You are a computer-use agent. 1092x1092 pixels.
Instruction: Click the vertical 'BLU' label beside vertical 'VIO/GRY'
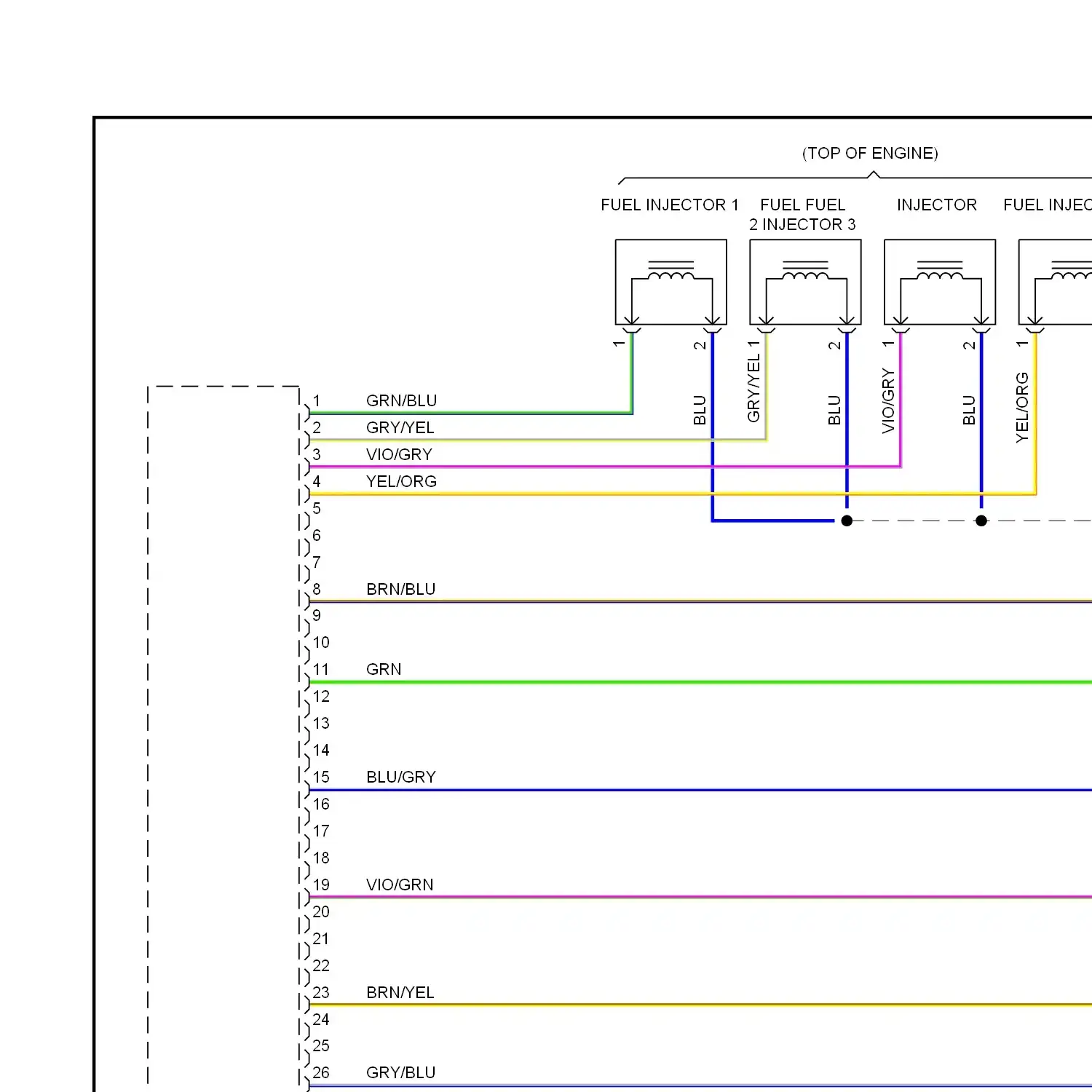(x=834, y=410)
